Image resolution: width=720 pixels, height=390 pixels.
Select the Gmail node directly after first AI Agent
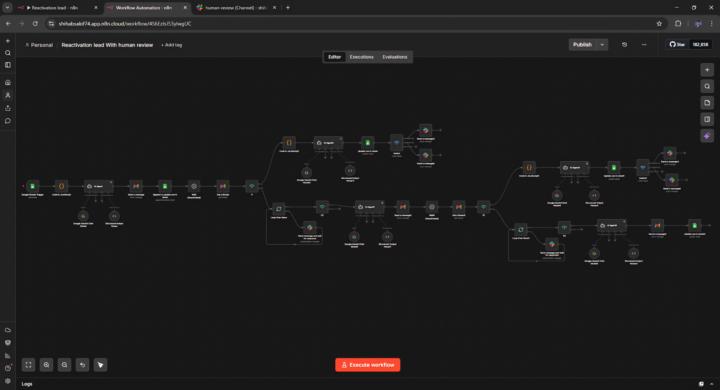pyautogui.click(x=136, y=186)
